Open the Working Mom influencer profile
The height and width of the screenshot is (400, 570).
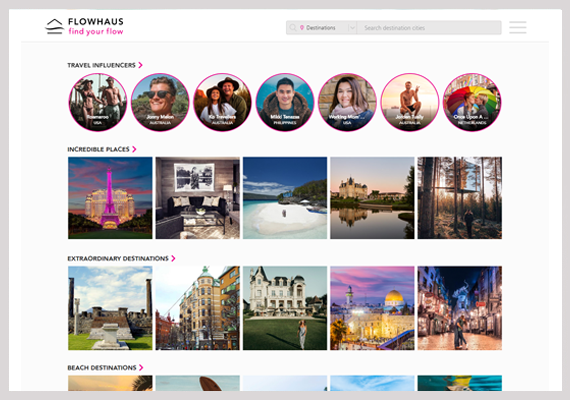347,102
